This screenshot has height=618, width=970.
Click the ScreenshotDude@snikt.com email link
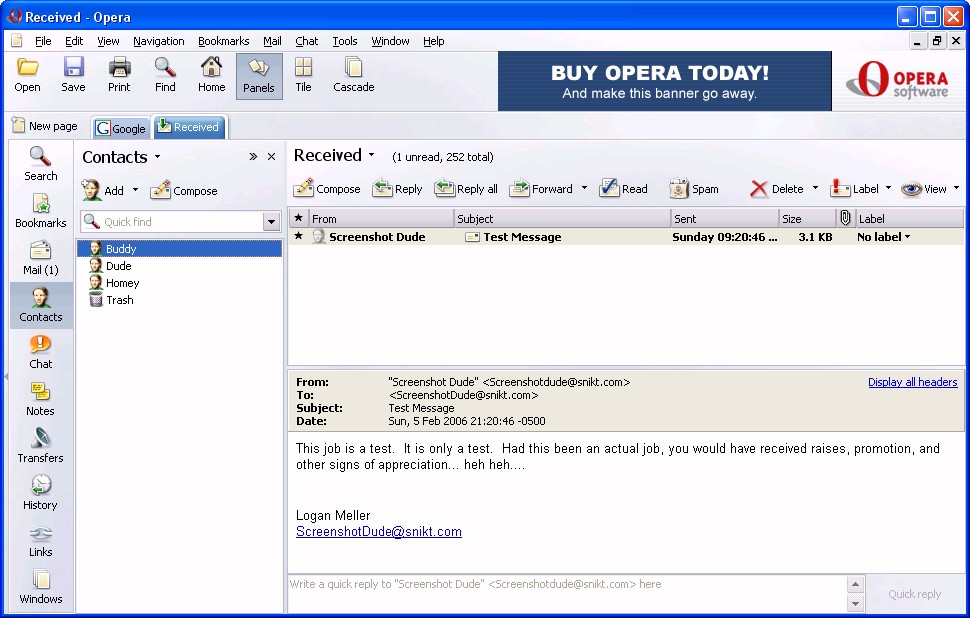378,532
